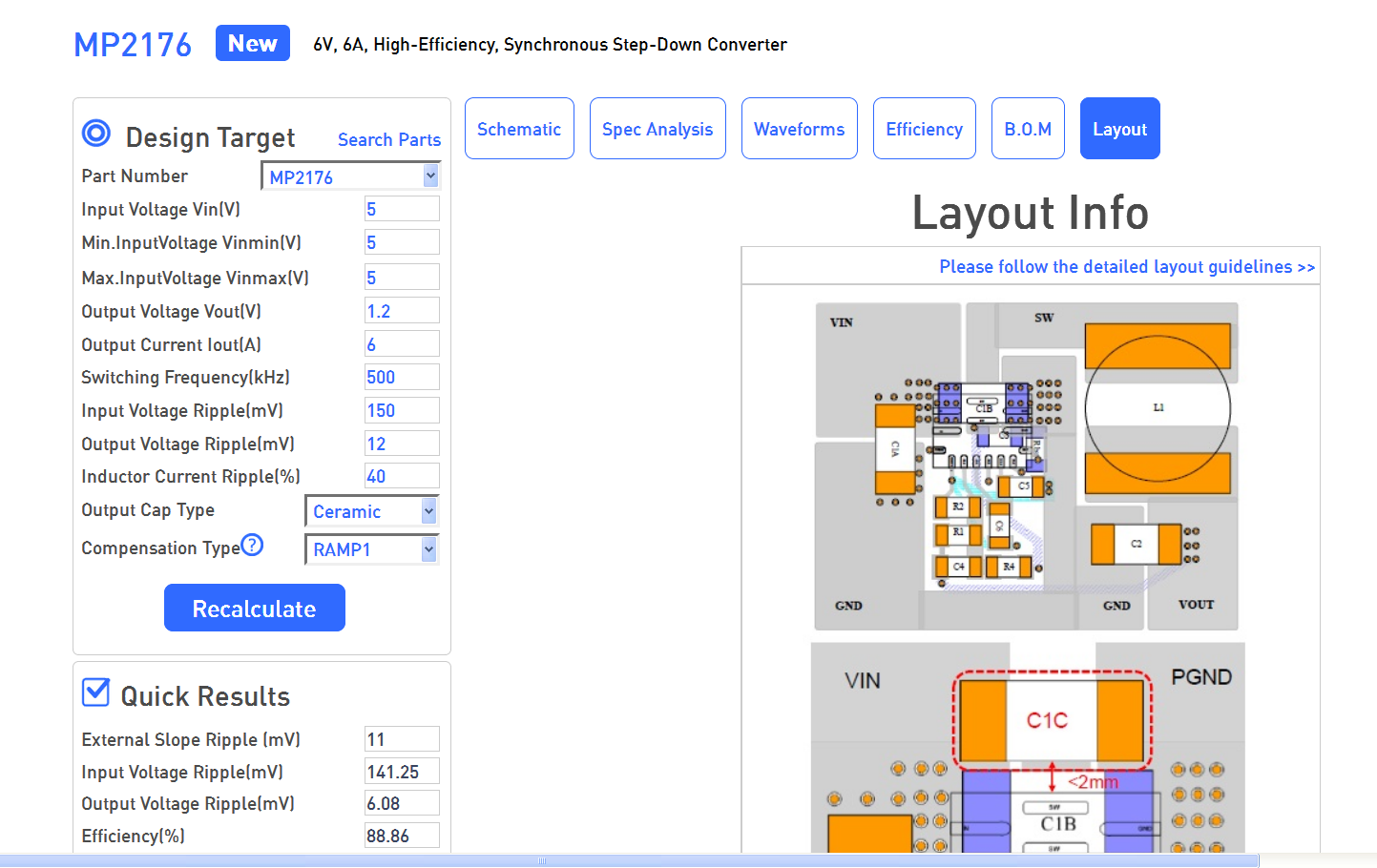
Task: Open the Efficiency tab
Action: click(925, 129)
